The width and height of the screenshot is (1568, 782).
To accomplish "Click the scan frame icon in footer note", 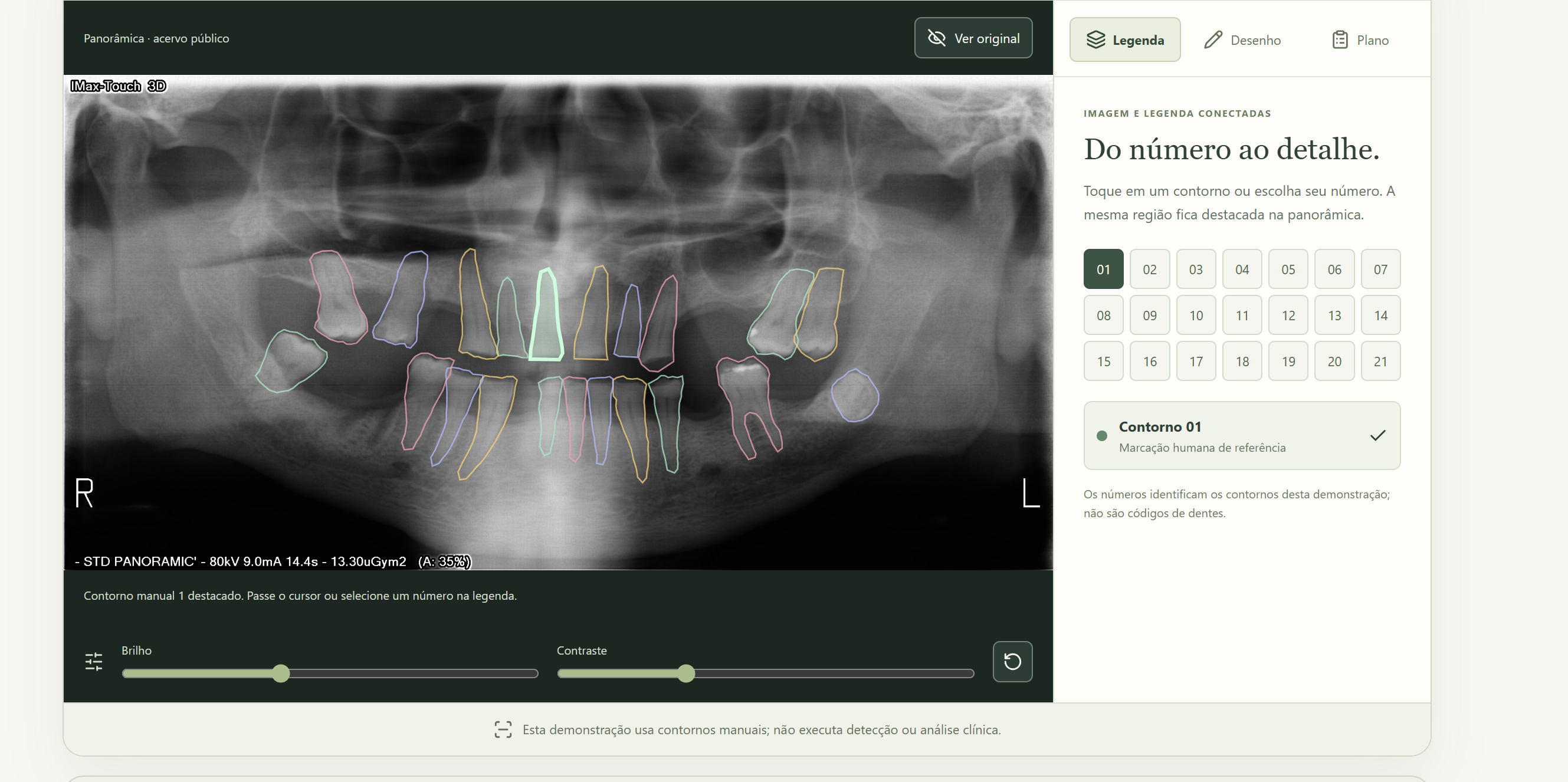I will 503,730.
